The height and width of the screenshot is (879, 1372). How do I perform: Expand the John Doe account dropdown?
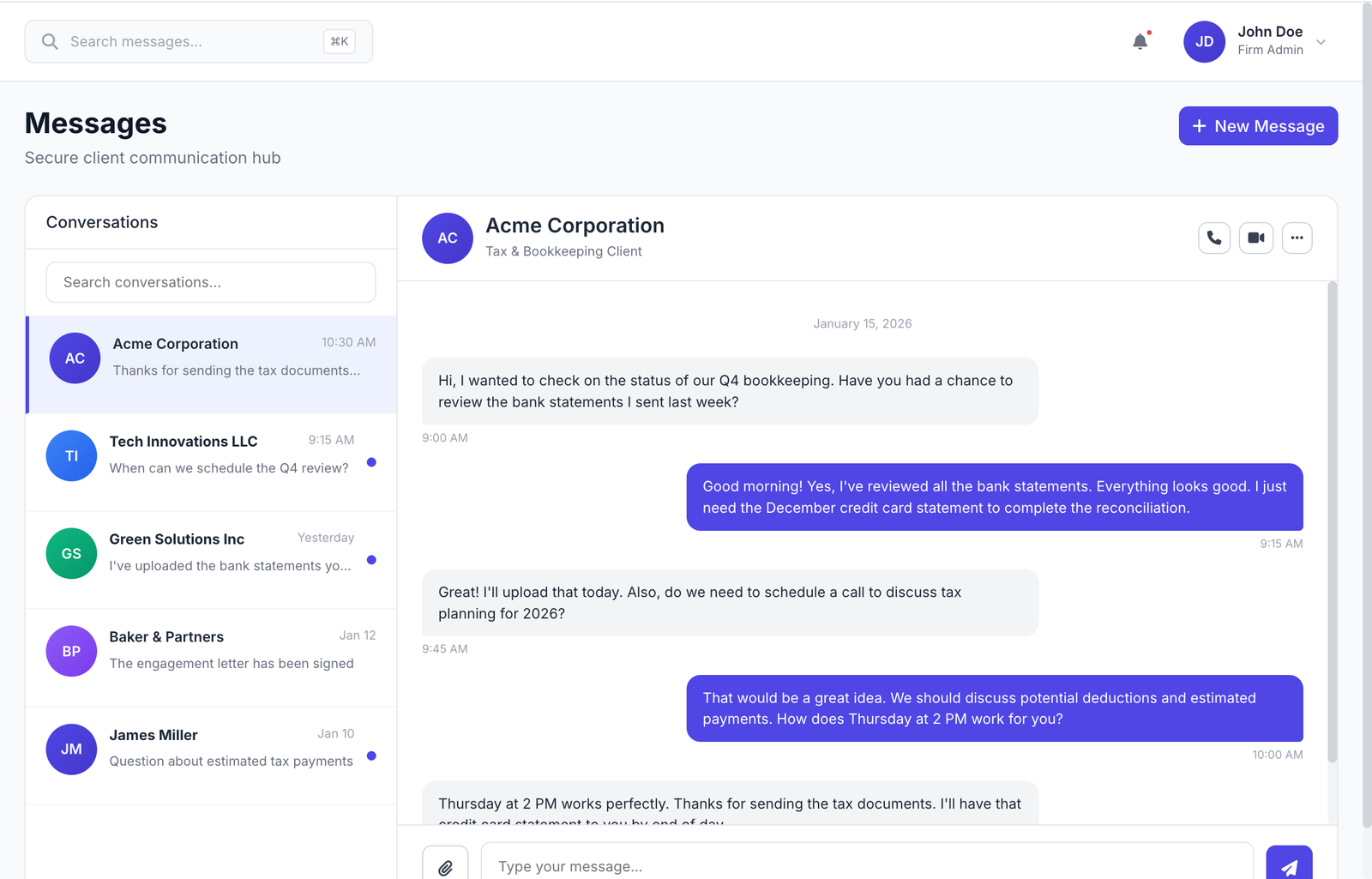click(x=1321, y=41)
